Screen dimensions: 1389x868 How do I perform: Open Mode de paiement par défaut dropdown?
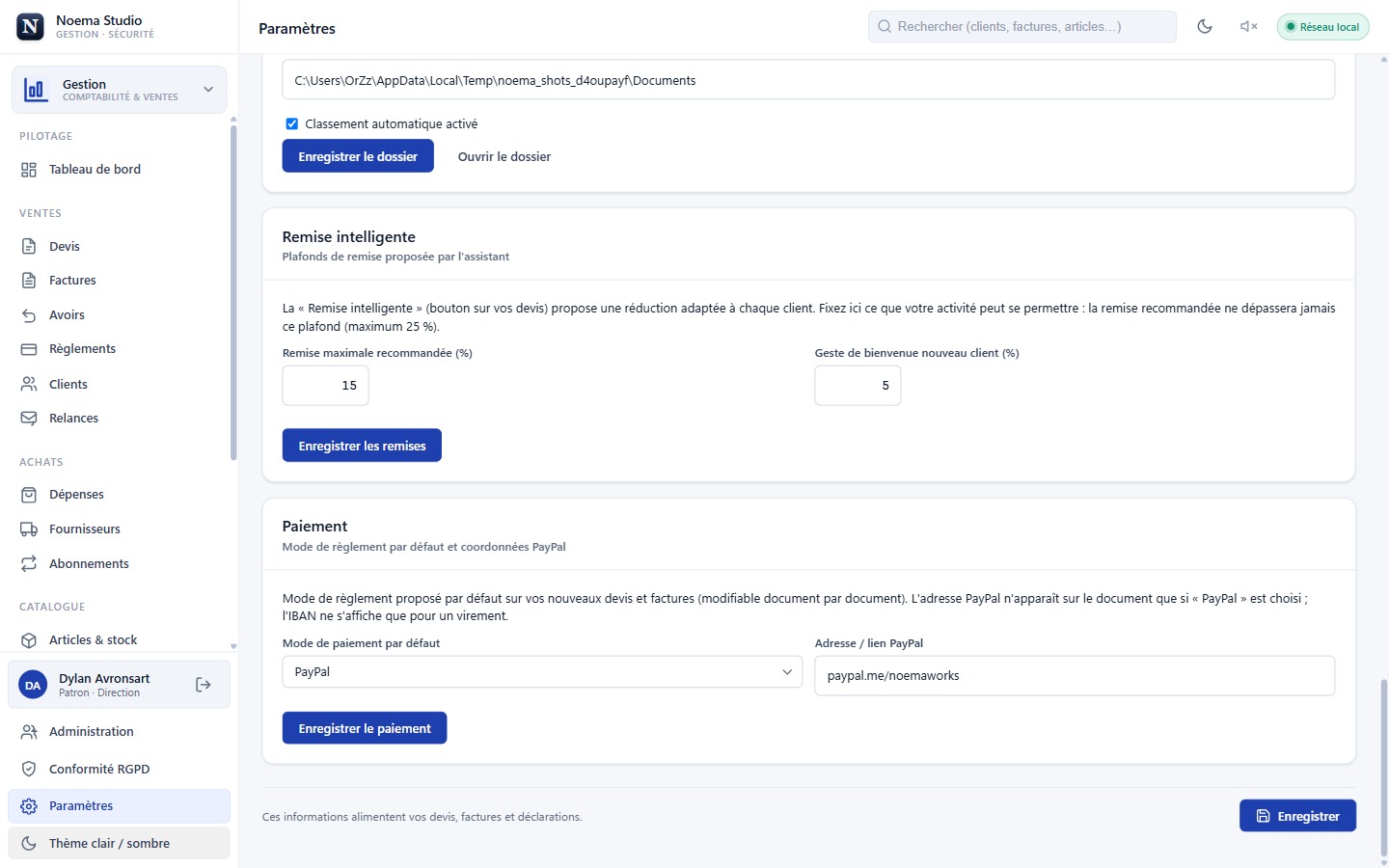tap(542, 672)
